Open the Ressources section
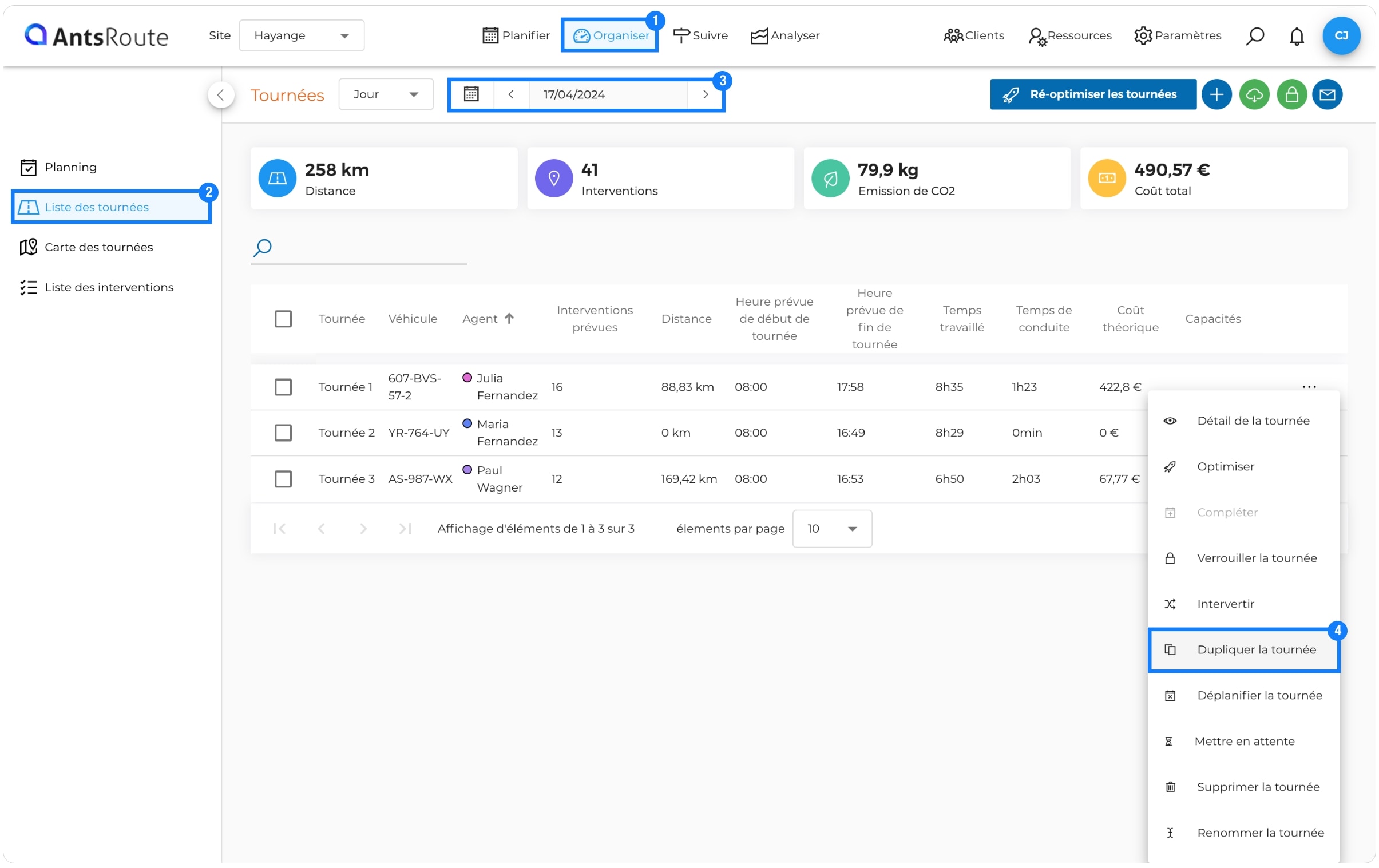Image resolution: width=1379 pixels, height=868 pixels. click(1070, 35)
